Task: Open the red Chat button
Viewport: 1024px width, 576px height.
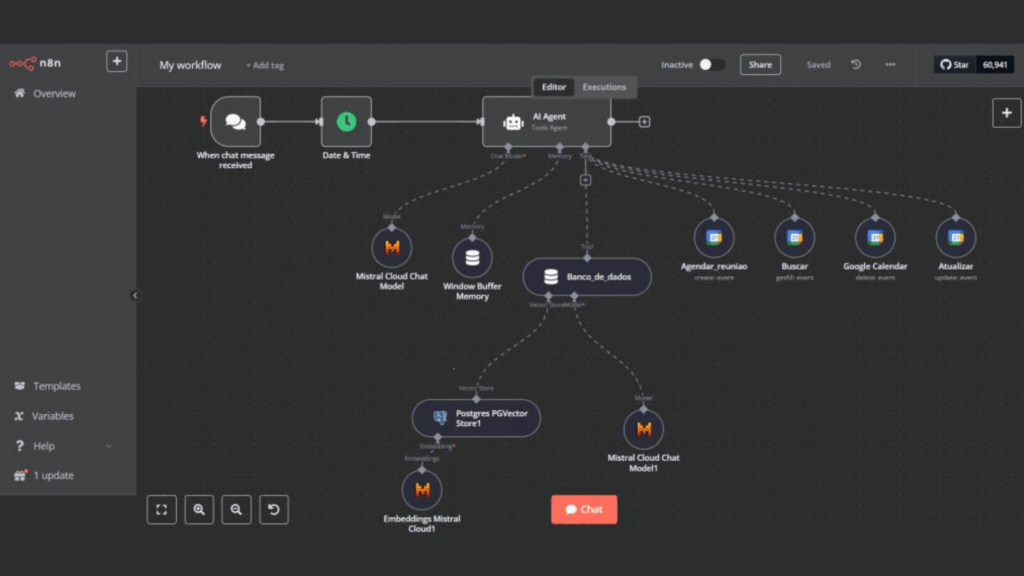Action: pyautogui.click(x=584, y=509)
